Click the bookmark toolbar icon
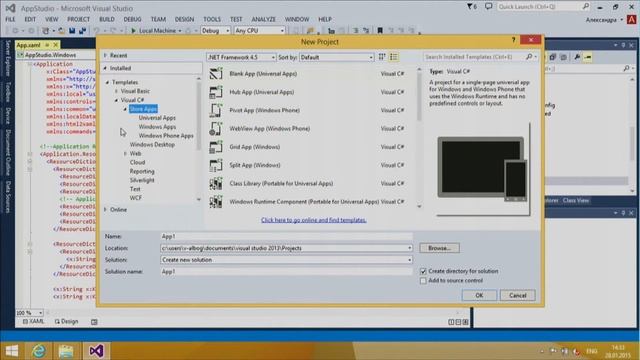640x360 pixels. (380, 31)
